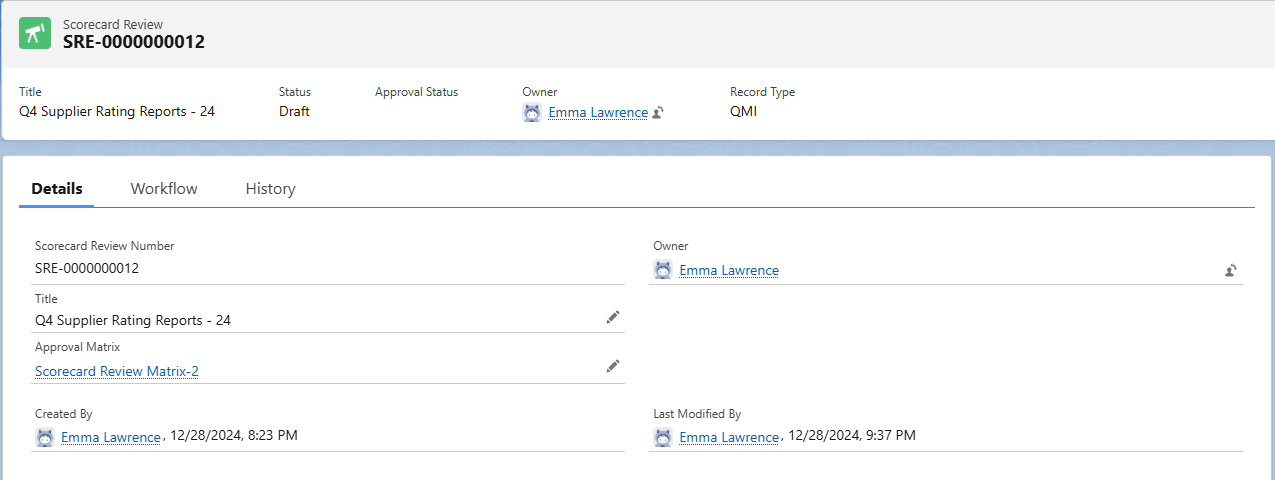Click the Created By user avatar
This screenshot has height=480, width=1275.
click(x=45, y=437)
